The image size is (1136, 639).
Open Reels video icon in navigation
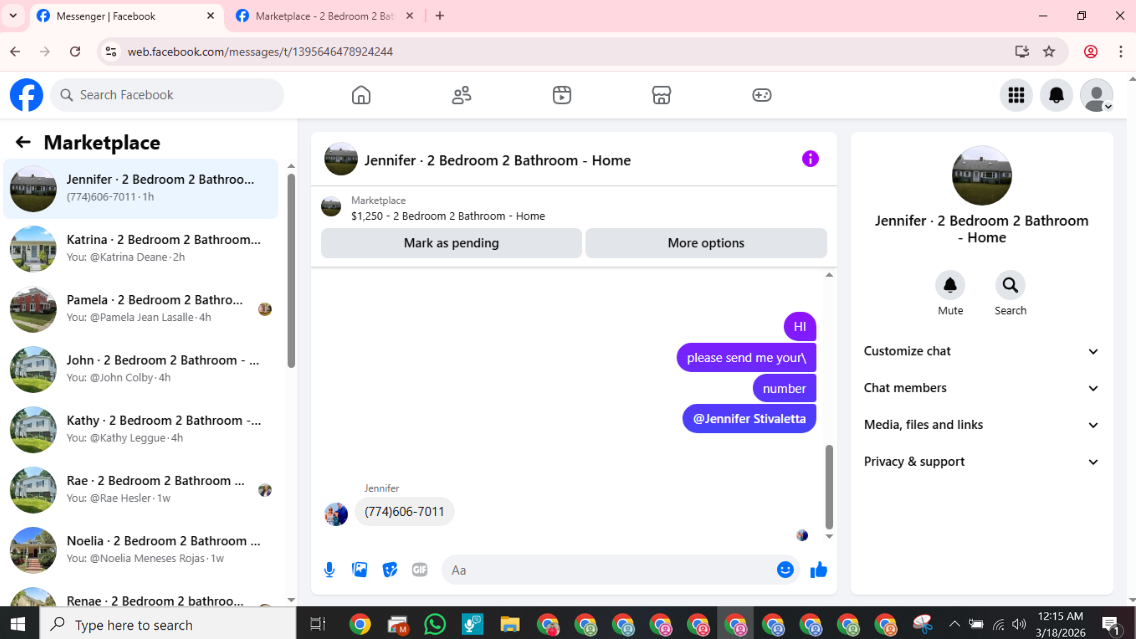tap(561, 95)
